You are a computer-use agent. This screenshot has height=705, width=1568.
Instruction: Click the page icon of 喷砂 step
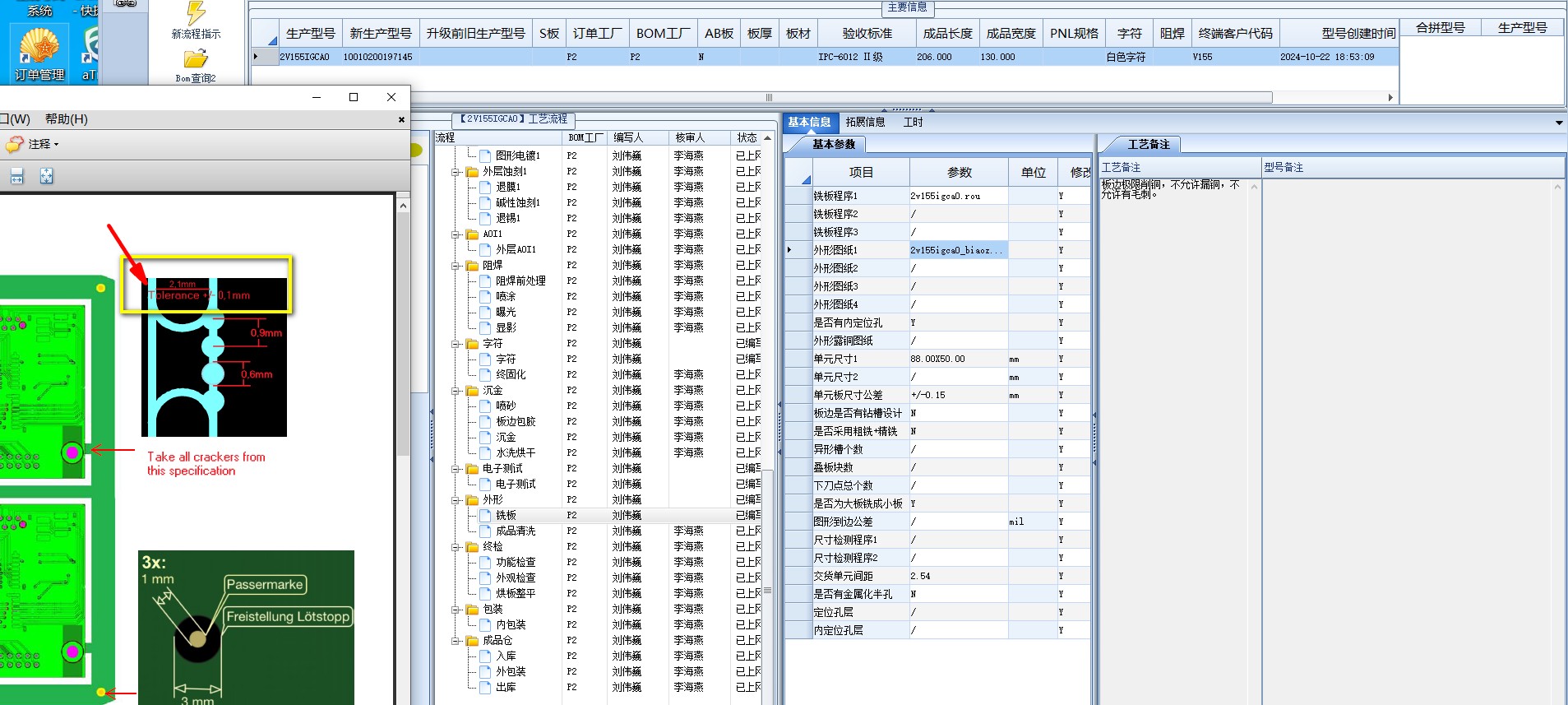tap(485, 406)
